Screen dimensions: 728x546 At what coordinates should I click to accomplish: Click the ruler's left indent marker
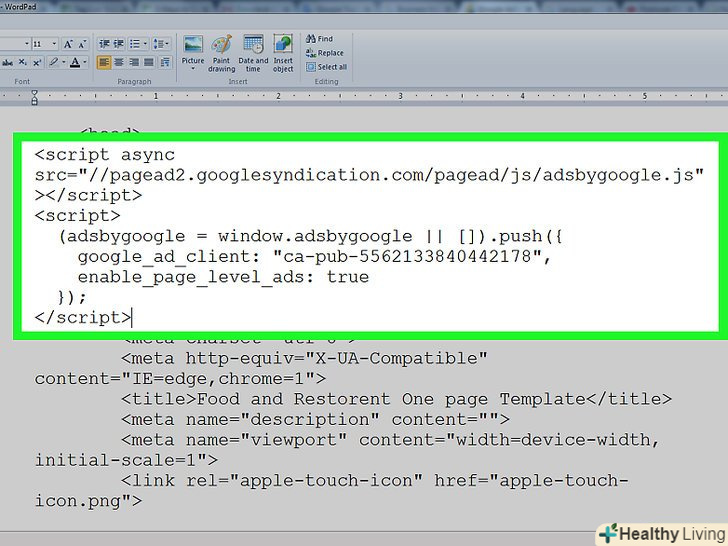tap(34, 98)
